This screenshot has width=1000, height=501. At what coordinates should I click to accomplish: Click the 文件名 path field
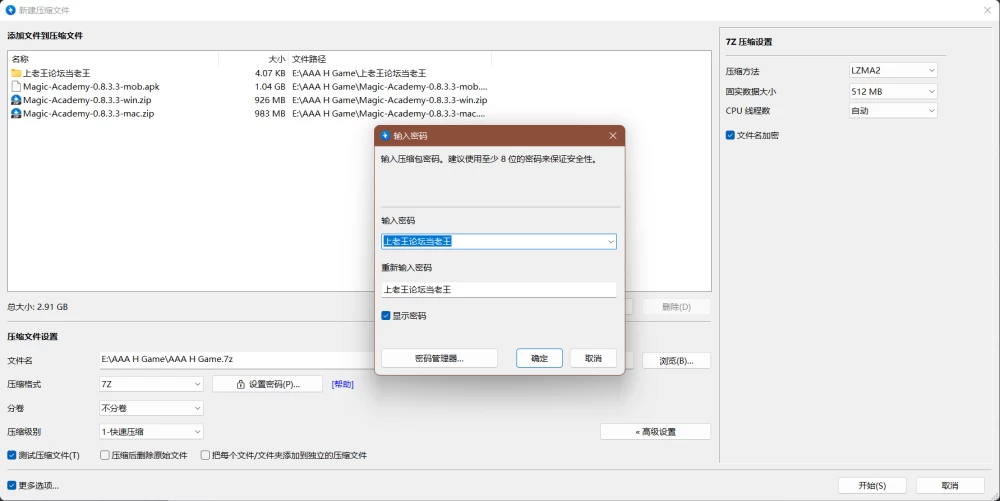pos(236,359)
